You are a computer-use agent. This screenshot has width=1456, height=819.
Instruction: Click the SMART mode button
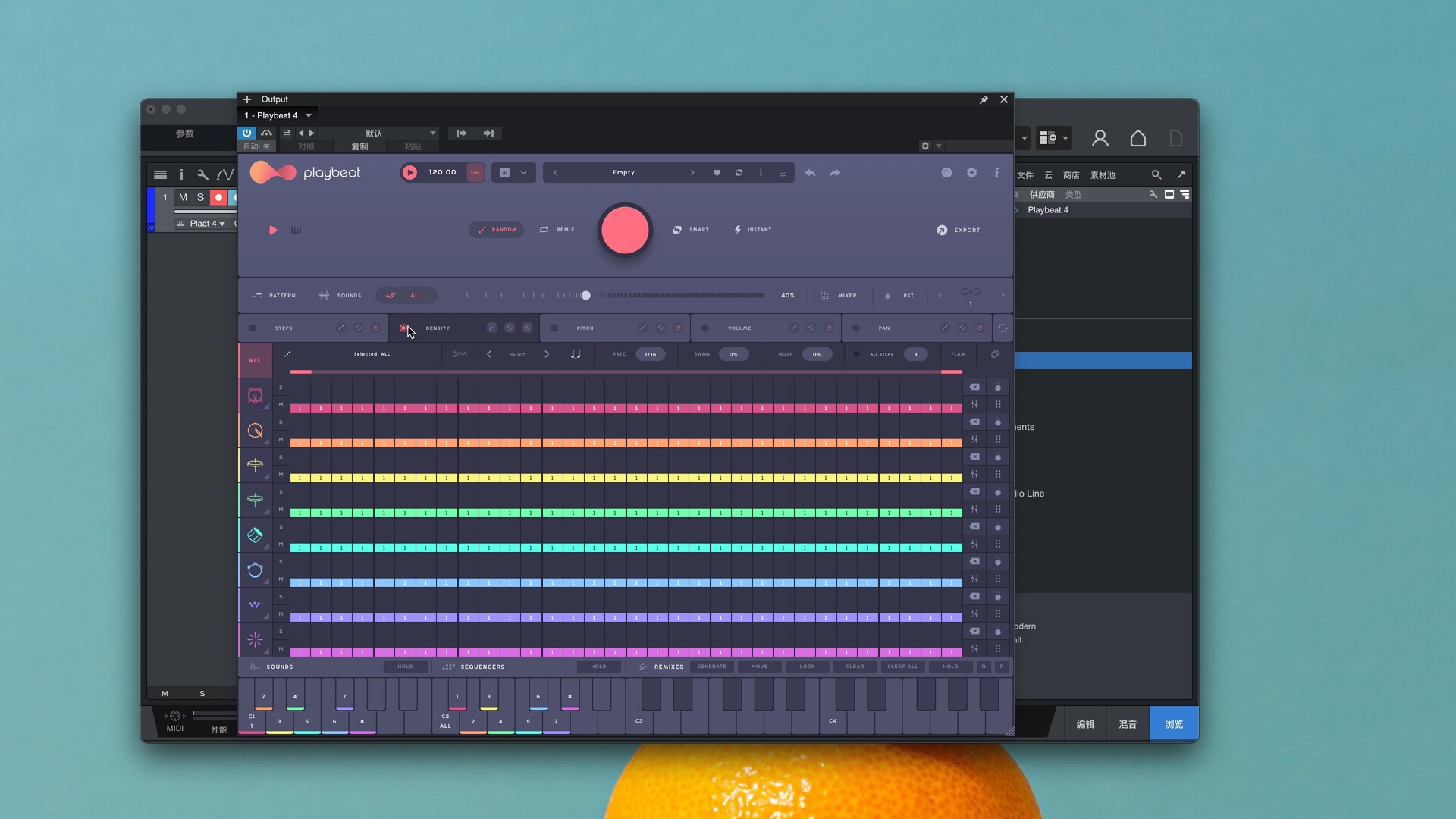point(691,230)
